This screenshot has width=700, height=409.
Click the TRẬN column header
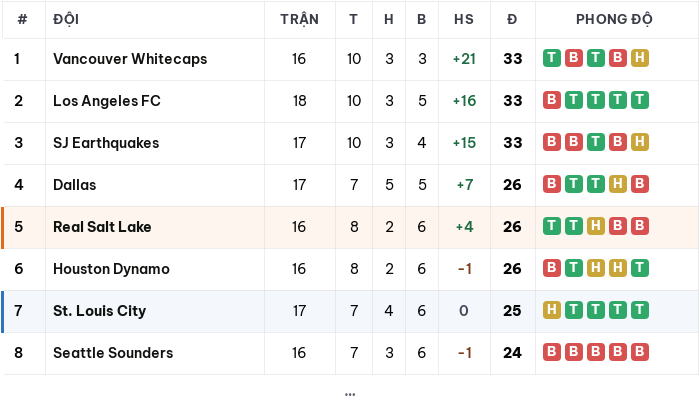pyautogui.click(x=300, y=20)
